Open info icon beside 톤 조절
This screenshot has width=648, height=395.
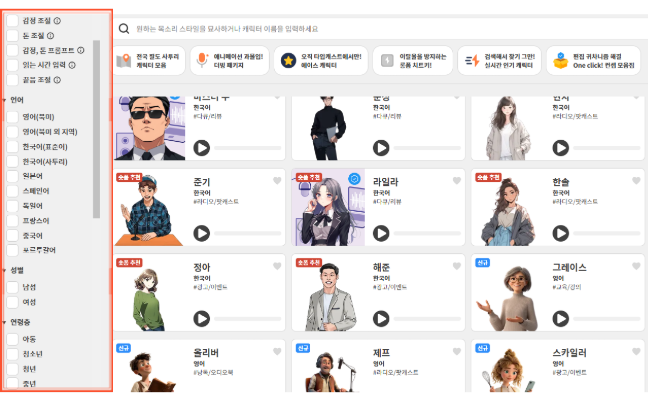(x=50, y=36)
